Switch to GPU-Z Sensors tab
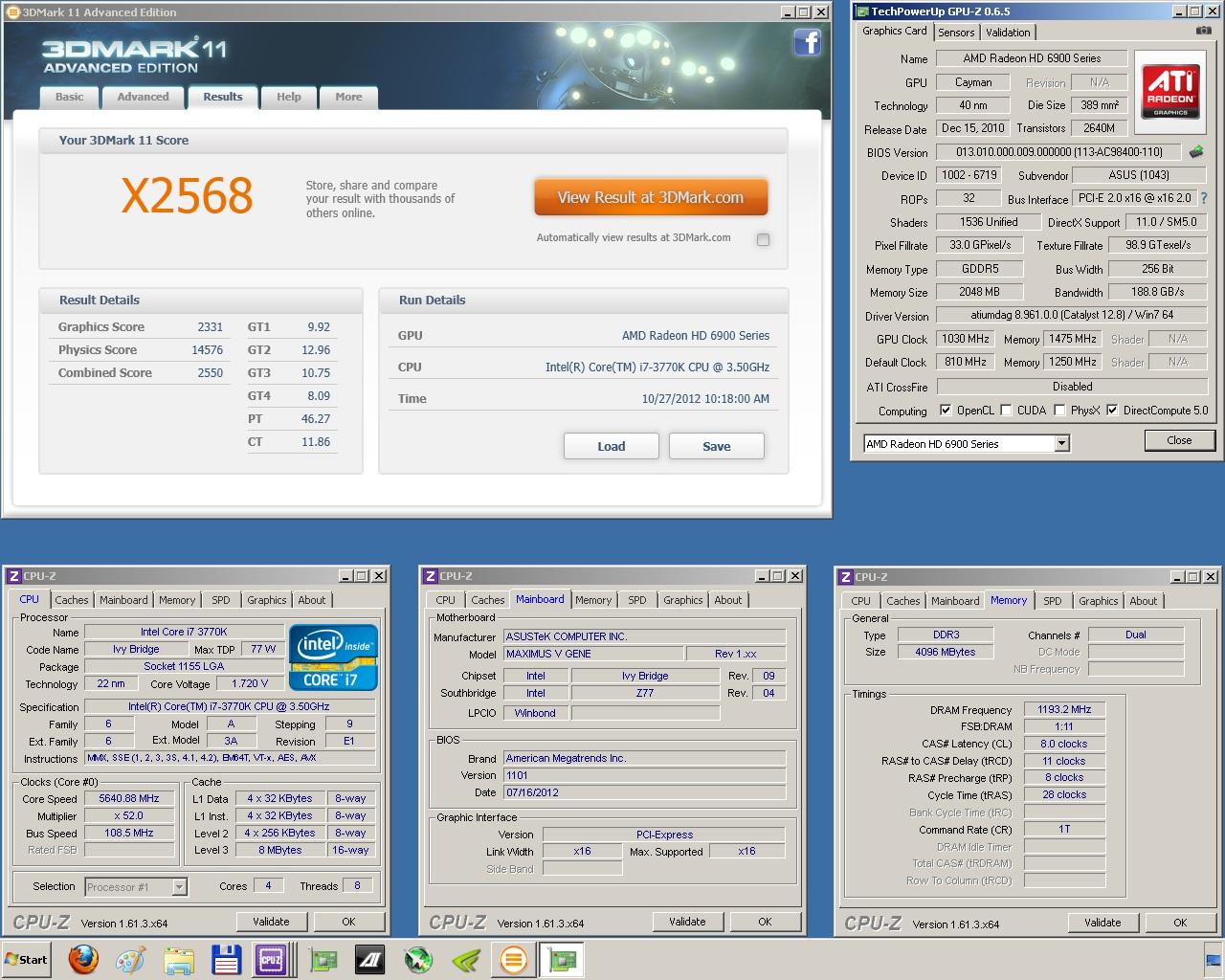Screen dimensions: 1225x980 pyautogui.click(x=956, y=32)
